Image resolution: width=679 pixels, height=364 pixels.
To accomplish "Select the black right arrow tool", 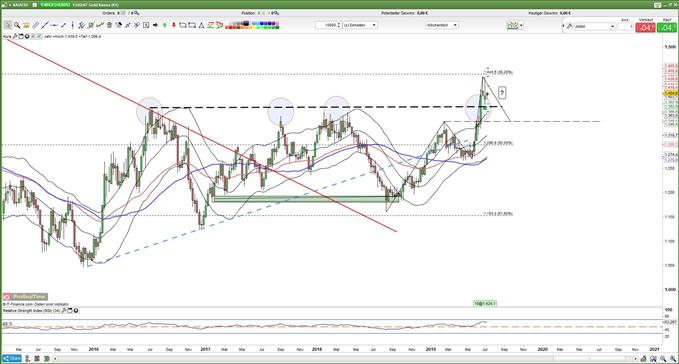I will pos(155,26).
